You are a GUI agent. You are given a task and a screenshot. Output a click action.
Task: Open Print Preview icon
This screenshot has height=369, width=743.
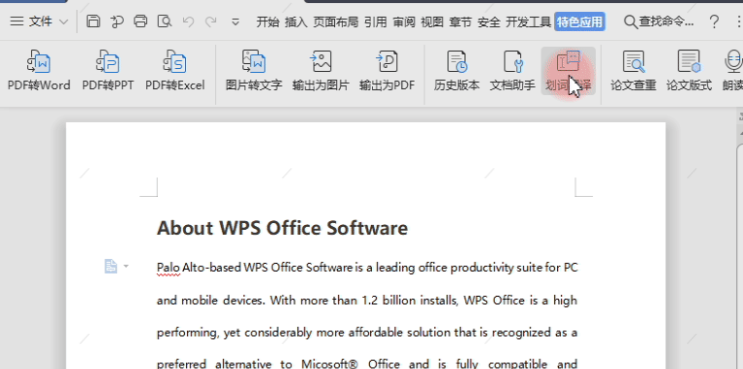click(164, 21)
